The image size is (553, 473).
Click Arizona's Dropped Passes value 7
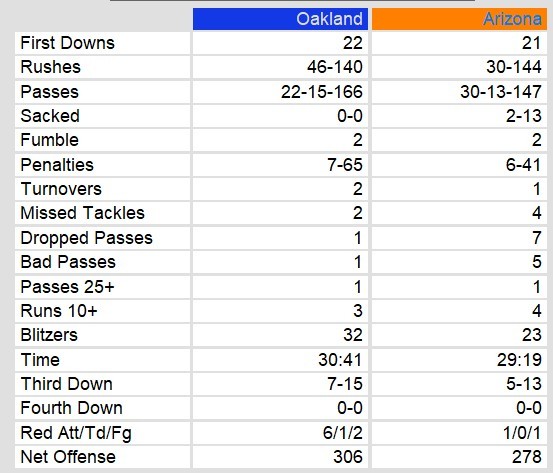[537, 238]
